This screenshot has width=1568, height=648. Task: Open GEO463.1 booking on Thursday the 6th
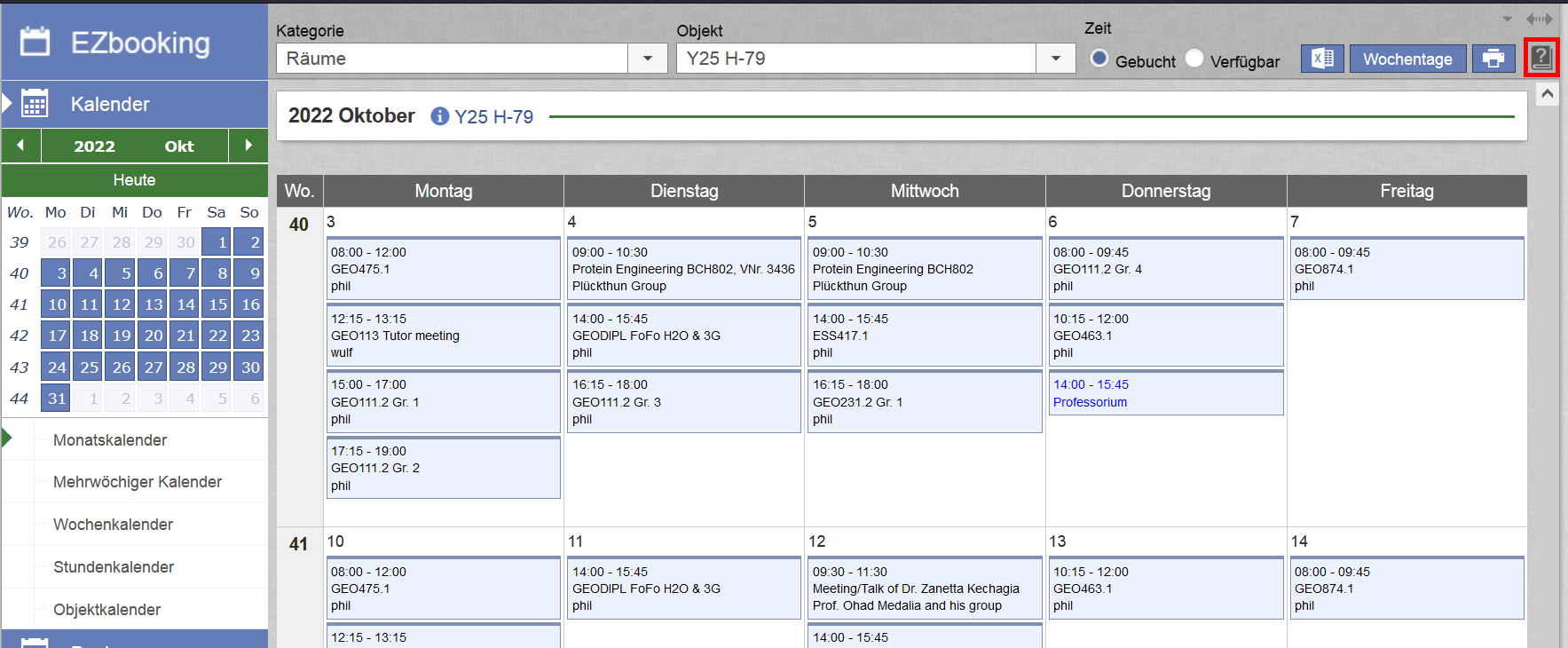pos(1166,336)
